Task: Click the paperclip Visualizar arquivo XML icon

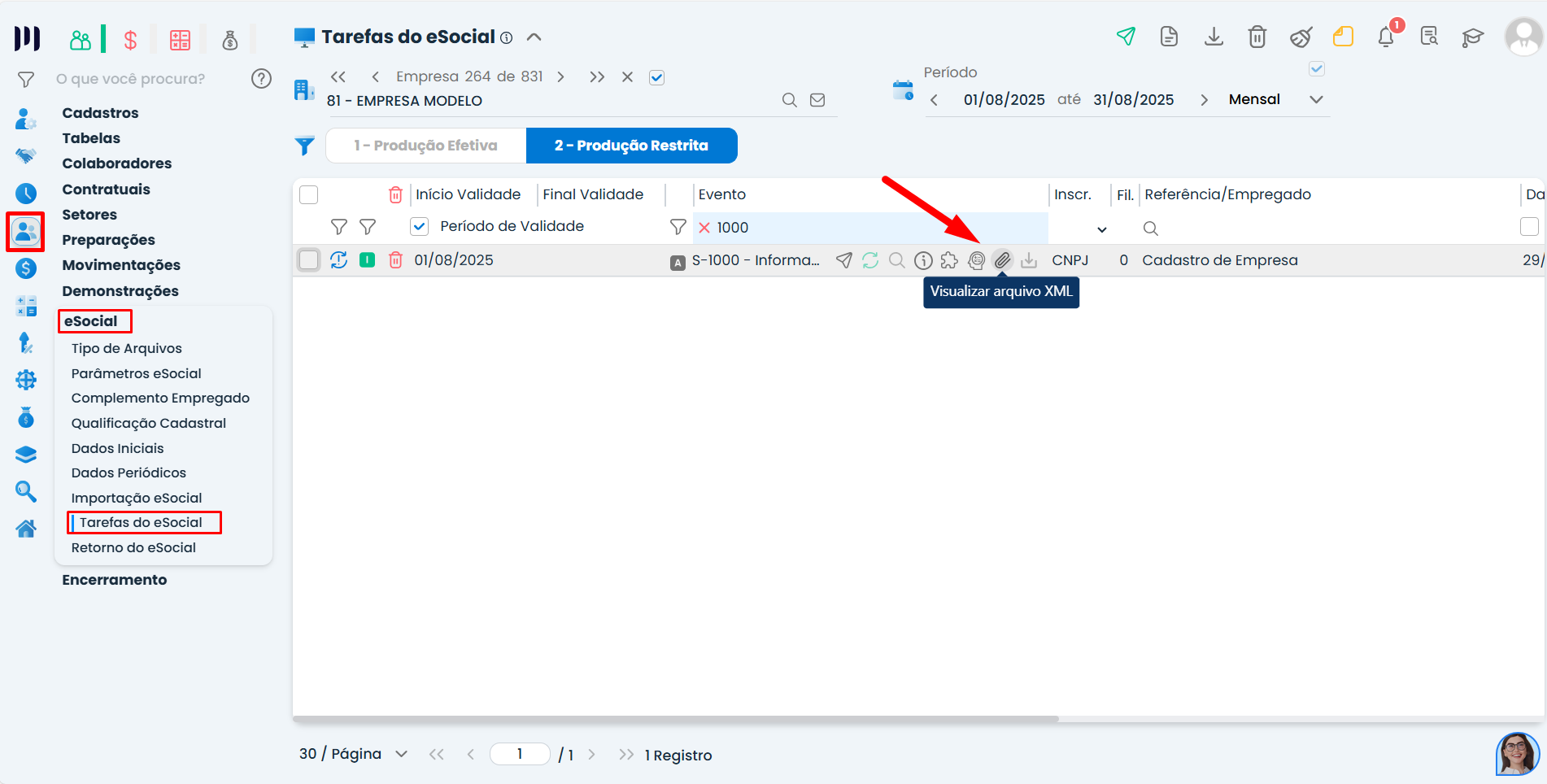Action: (1002, 260)
